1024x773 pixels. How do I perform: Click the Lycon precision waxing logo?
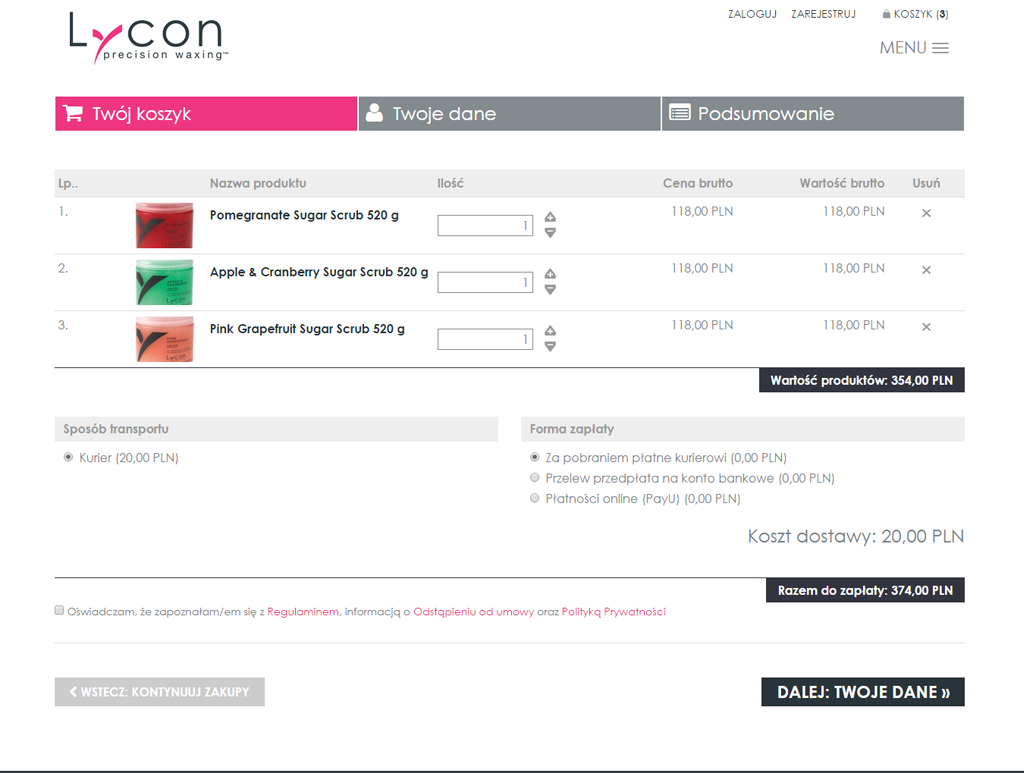(x=148, y=38)
